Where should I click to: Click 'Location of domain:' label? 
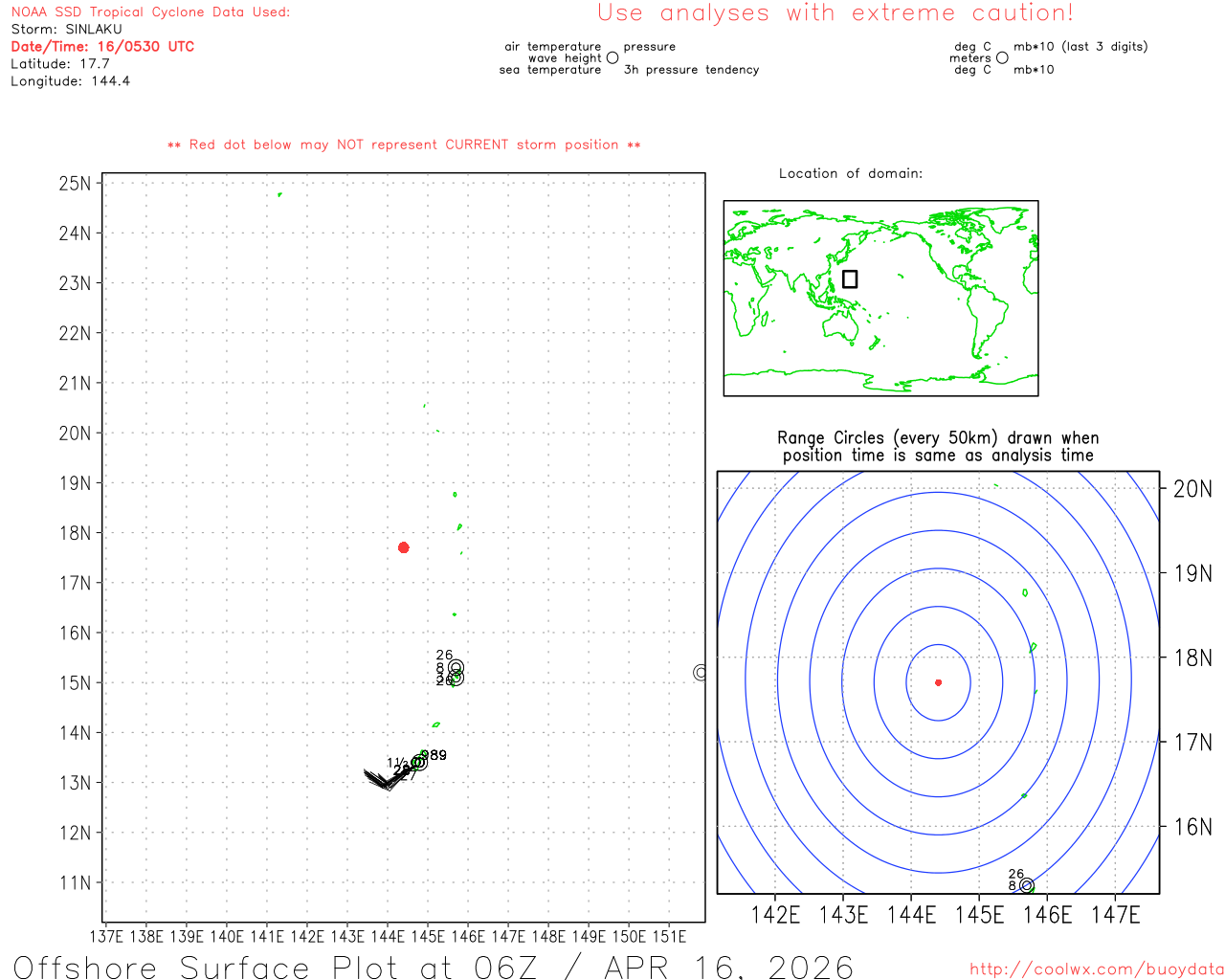851,173
